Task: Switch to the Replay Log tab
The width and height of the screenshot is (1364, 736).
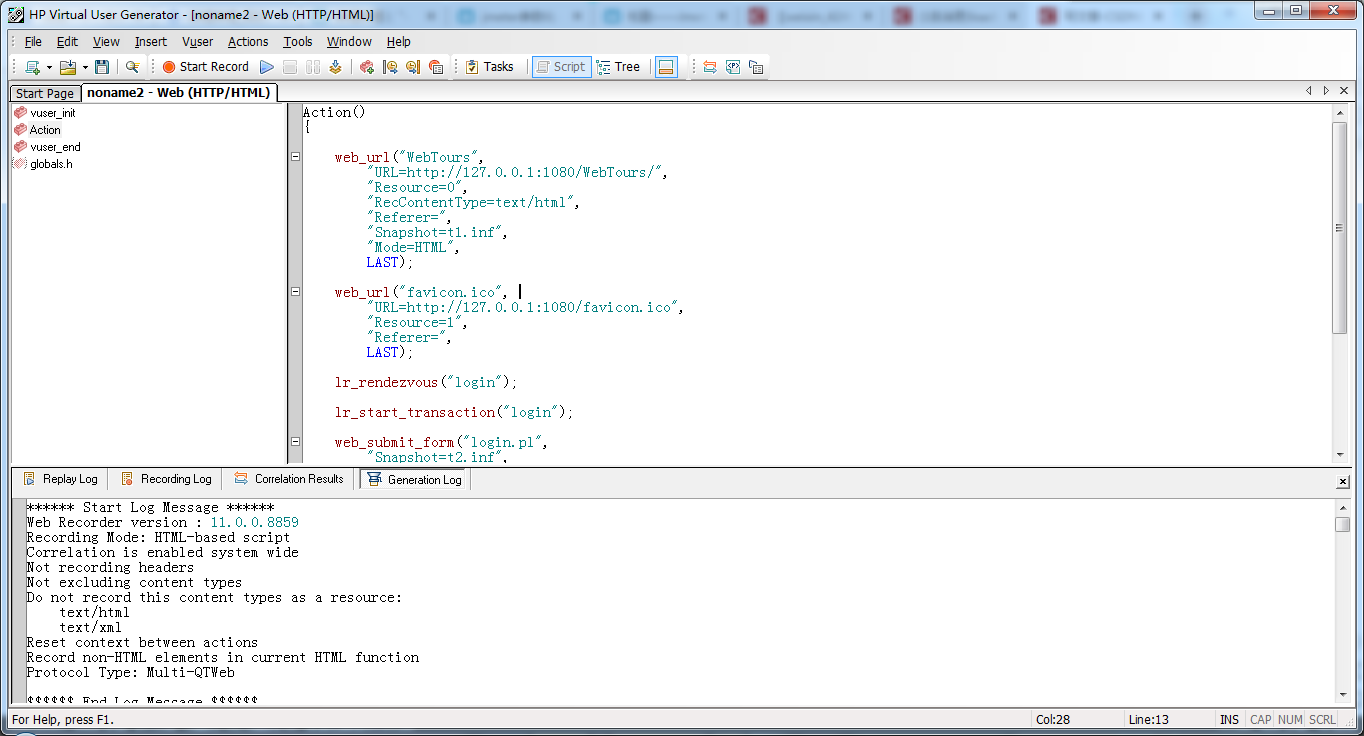Action: (60, 478)
